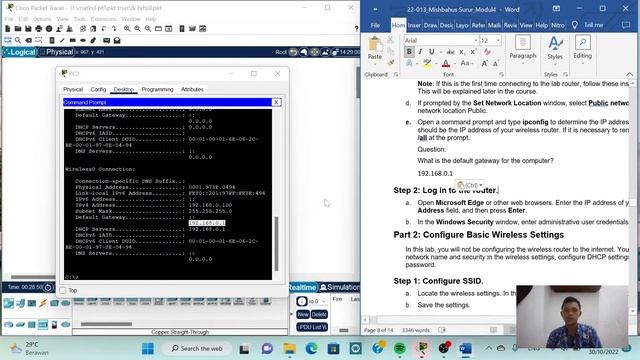640x360 pixels.
Task: Add complex PDU open envelope icon
Action: 117,40
